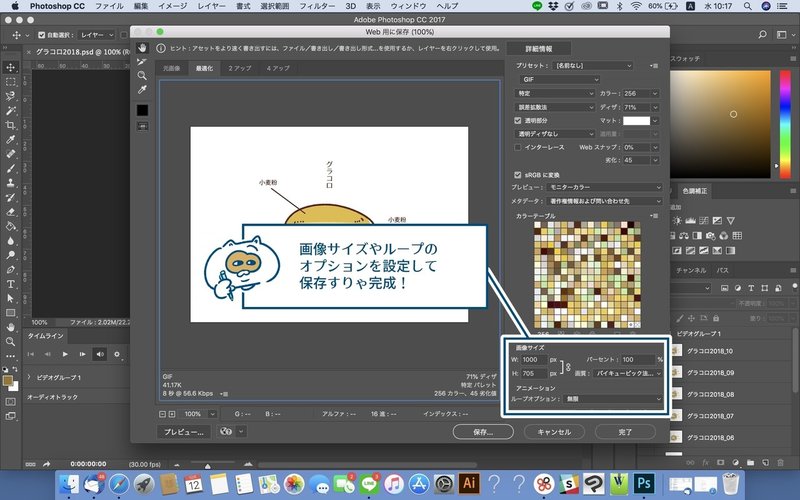Select the Zoom tool in Save for Web dialog
The image size is (800, 500).
click(142, 76)
